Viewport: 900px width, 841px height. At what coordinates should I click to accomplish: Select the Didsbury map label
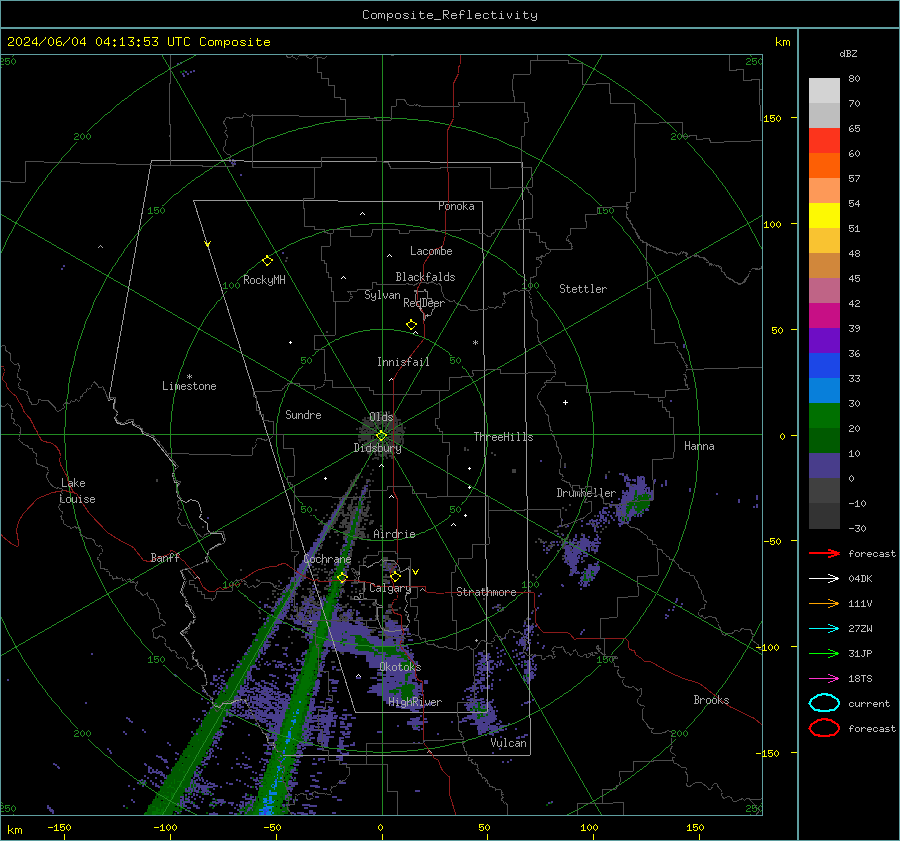pyautogui.click(x=378, y=448)
